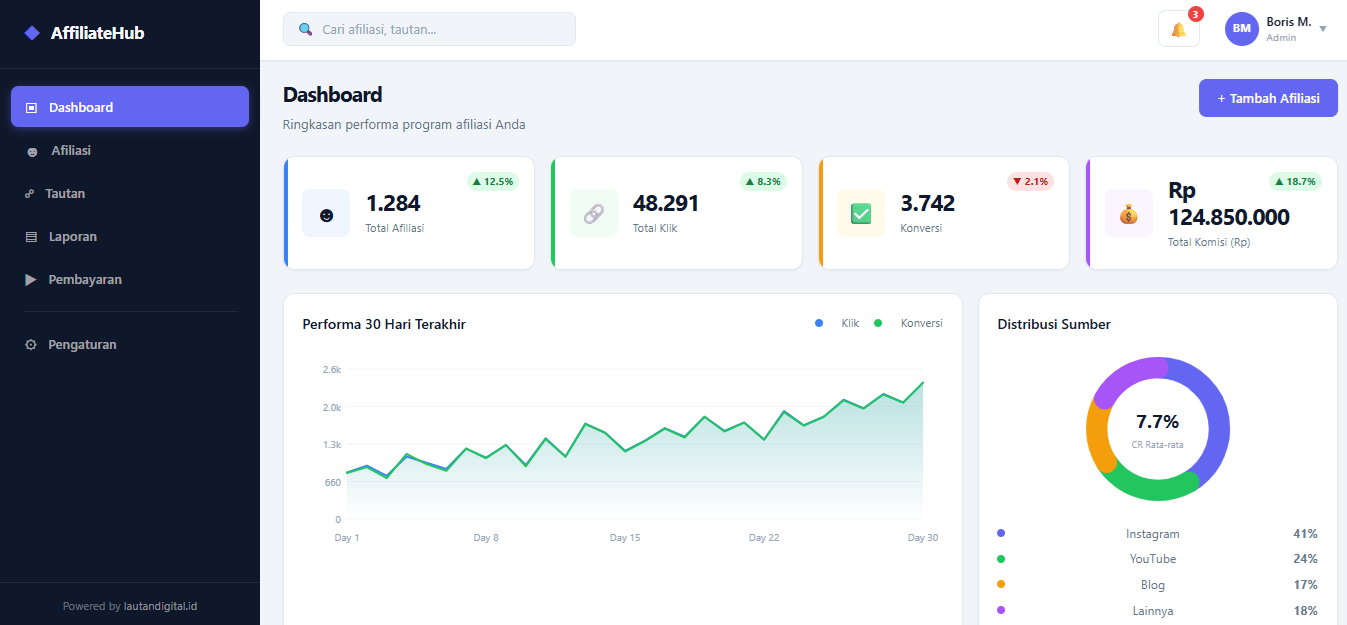Click the Day 30 axis label

pos(923,538)
